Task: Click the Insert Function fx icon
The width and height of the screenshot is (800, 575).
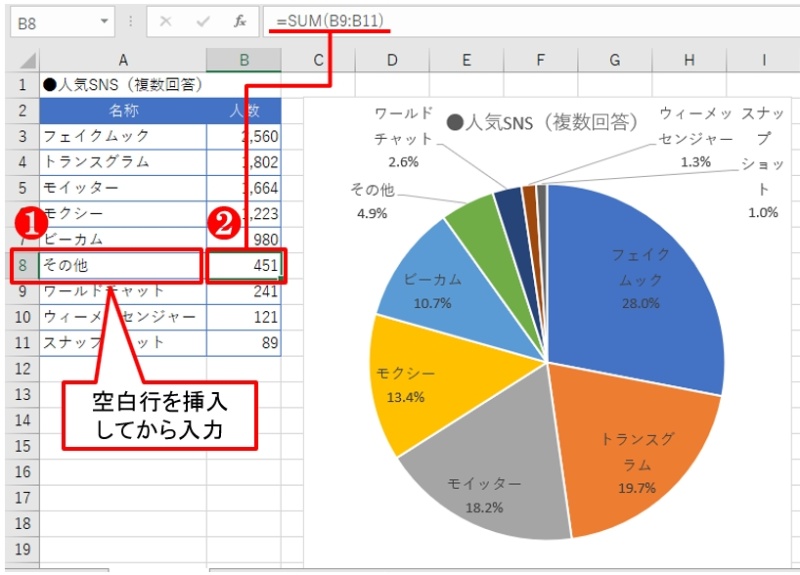Action: 240,21
